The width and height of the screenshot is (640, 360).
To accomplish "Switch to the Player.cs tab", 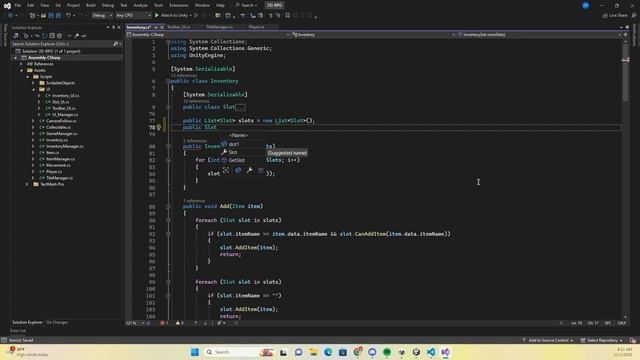I will (x=256, y=27).
